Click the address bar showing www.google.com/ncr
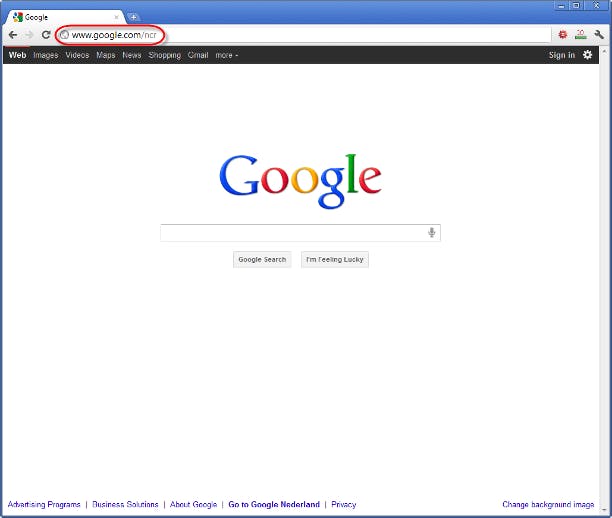 pyautogui.click(x=304, y=35)
